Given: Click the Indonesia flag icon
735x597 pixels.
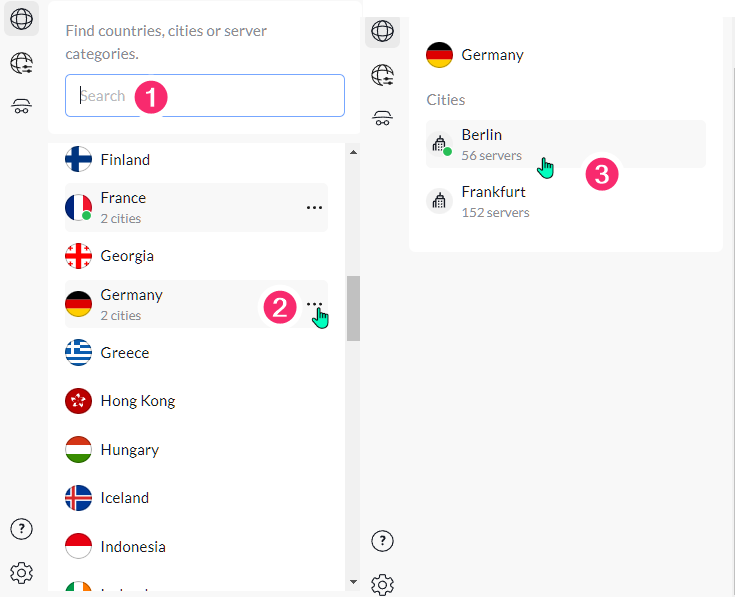Looking at the screenshot, I should (78, 546).
